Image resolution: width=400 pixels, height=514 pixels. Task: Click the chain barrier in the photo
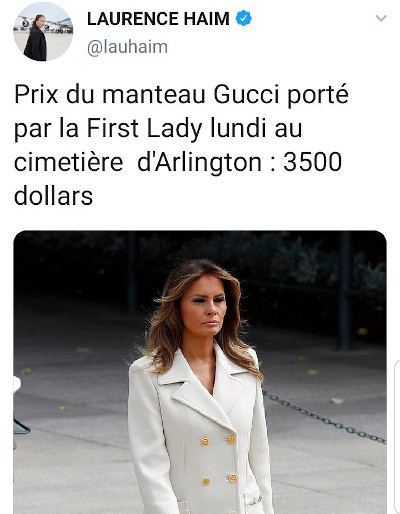click(325, 418)
